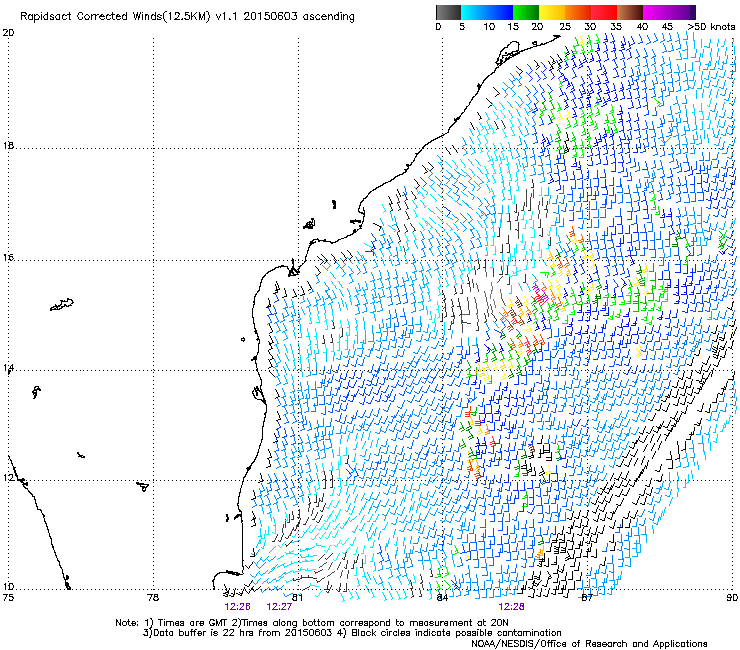Click the longitude axis label '81'
The width and height of the screenshot is (740, 650).
pyautogui.click(x=298, y=598)
